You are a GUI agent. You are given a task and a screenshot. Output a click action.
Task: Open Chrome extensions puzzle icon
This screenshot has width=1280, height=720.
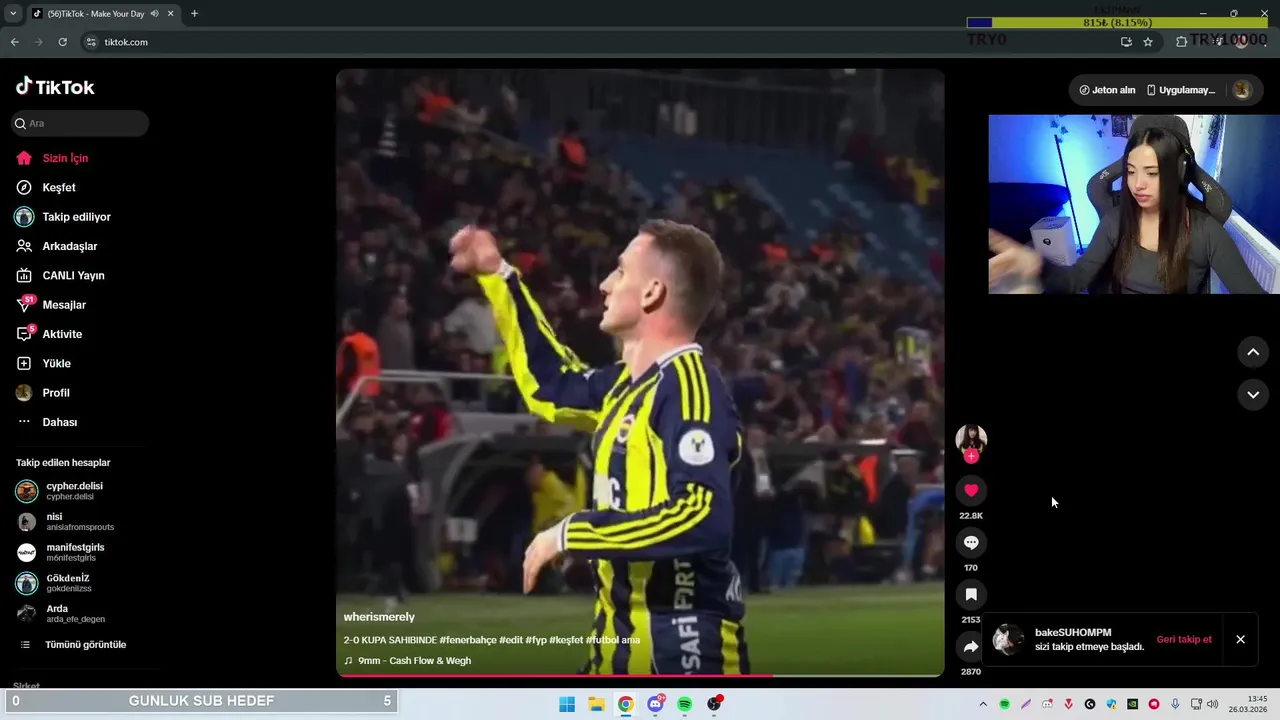[1181, 42]
